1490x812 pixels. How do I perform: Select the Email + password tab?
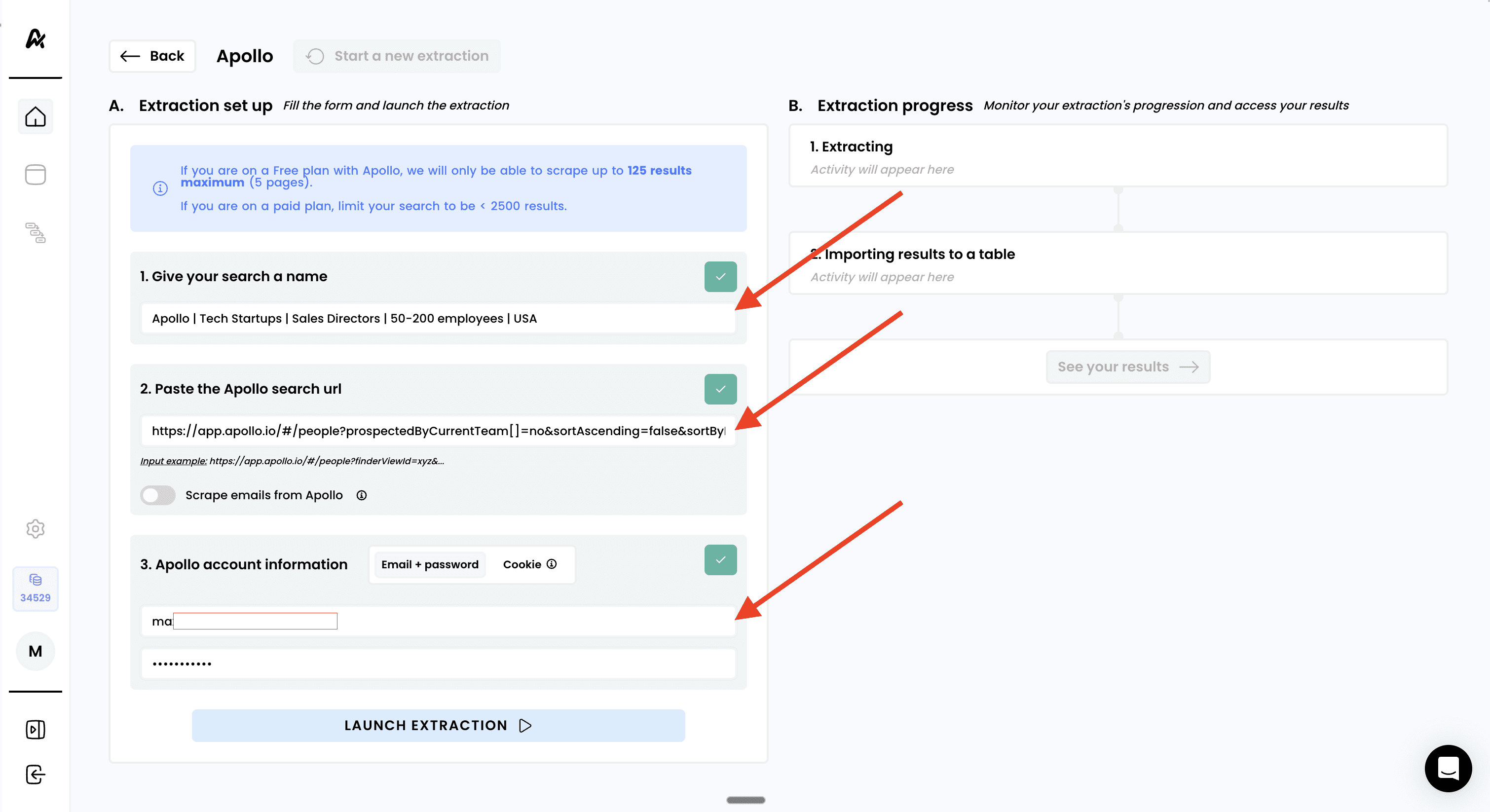tap(430, 564)
